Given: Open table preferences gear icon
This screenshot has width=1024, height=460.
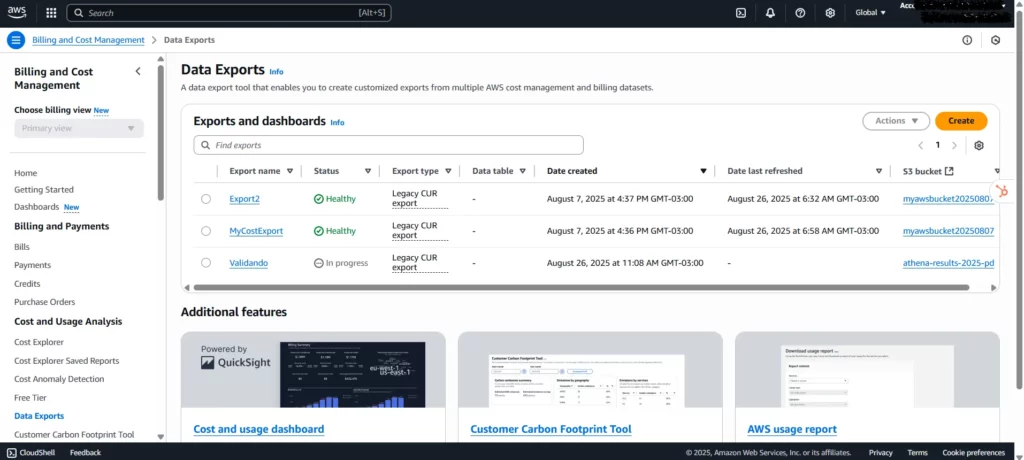Looking at the screenshot, I should click(979, 145).
